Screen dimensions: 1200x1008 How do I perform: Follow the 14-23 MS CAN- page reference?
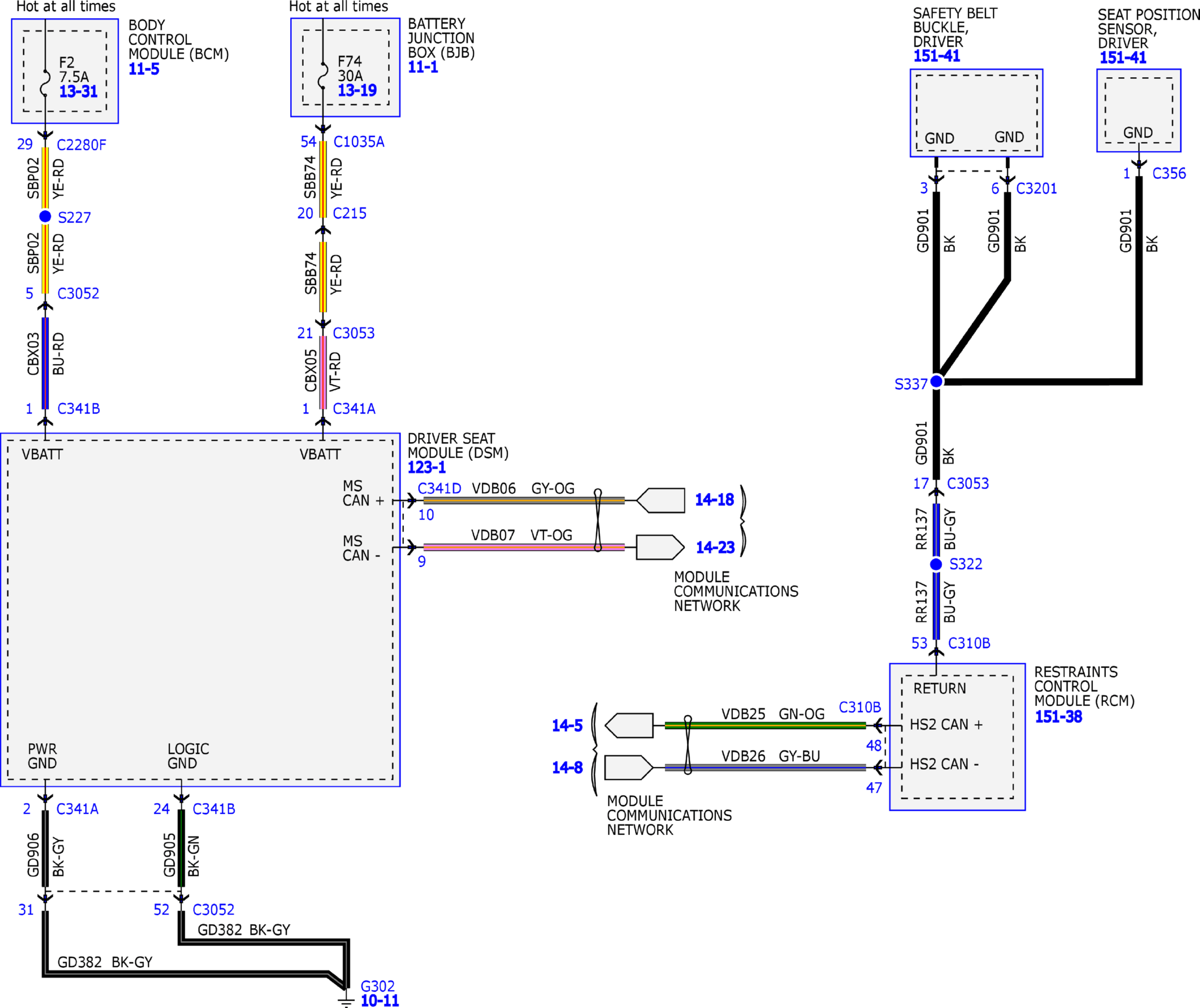pyautogui.click(x=715, y=548)
